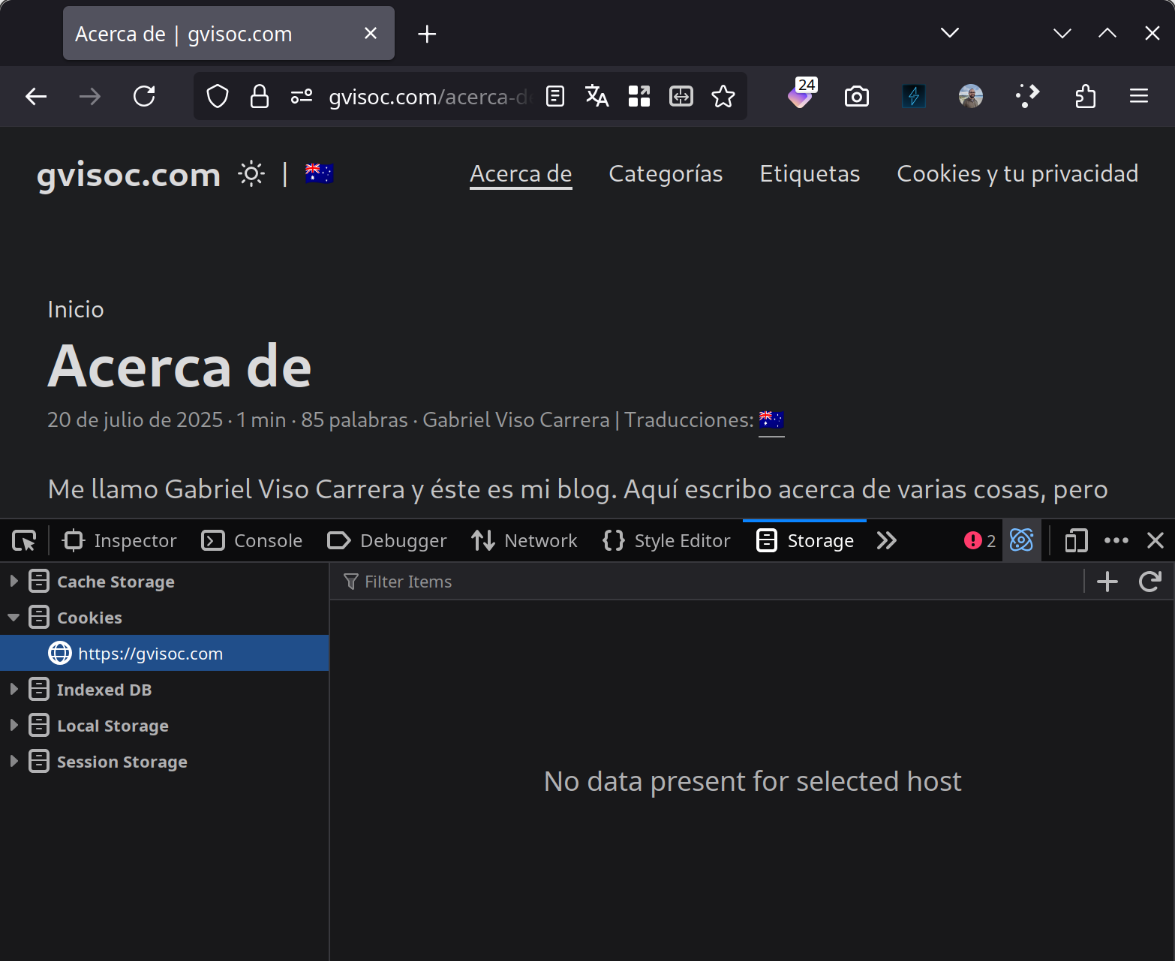
Task: Expand the Local Storage node
Action: pos(13,725)
